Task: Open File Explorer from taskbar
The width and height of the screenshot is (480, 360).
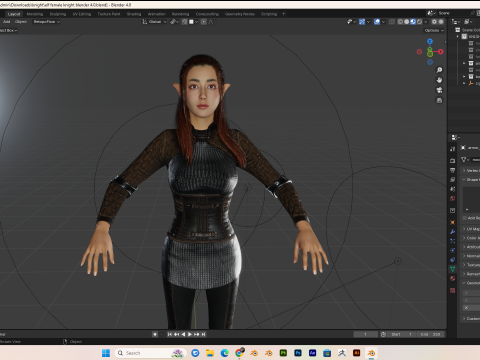Action: tap(210, 353)
